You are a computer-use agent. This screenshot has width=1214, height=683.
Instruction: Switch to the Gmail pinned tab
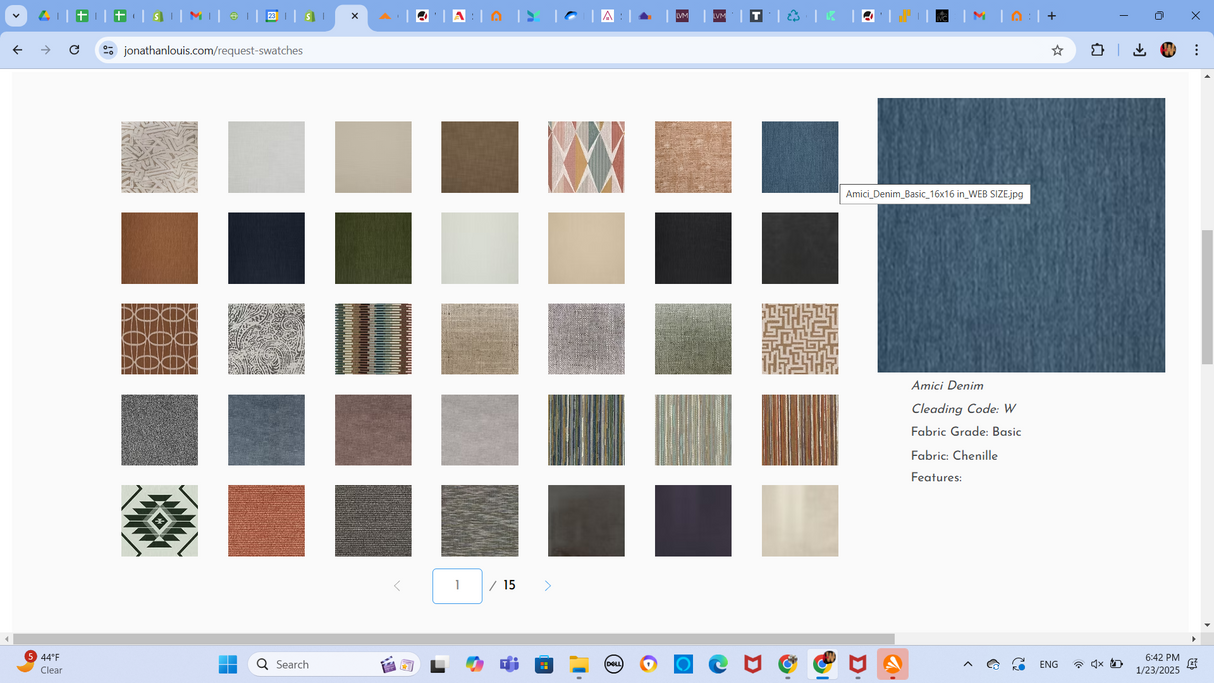(x=199, y=16)
